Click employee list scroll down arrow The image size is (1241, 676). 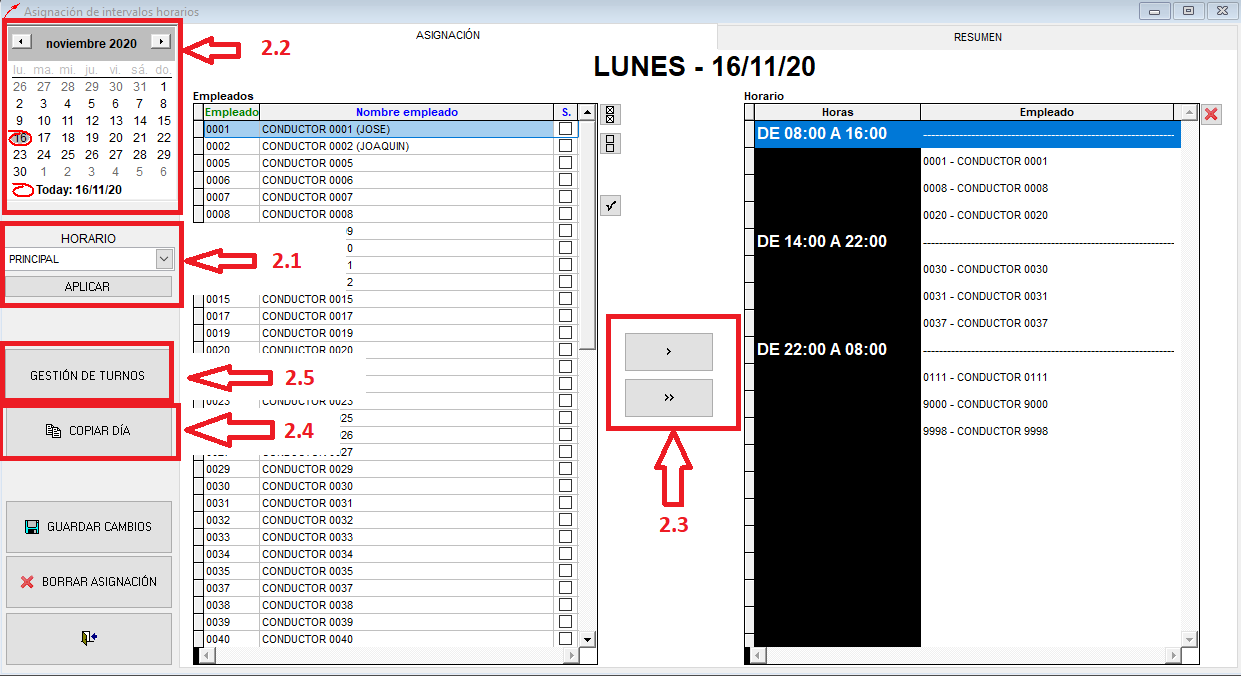coord(588,639)
